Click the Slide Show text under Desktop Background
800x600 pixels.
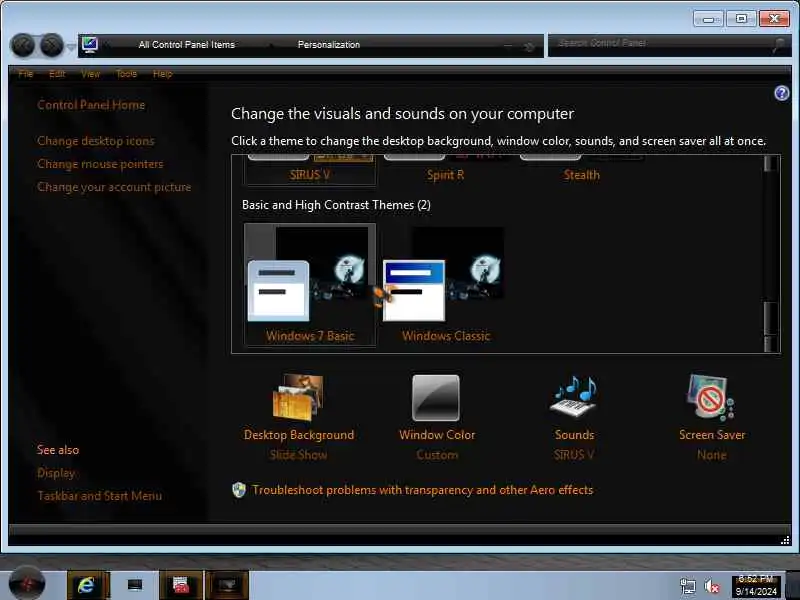[298, 455]
